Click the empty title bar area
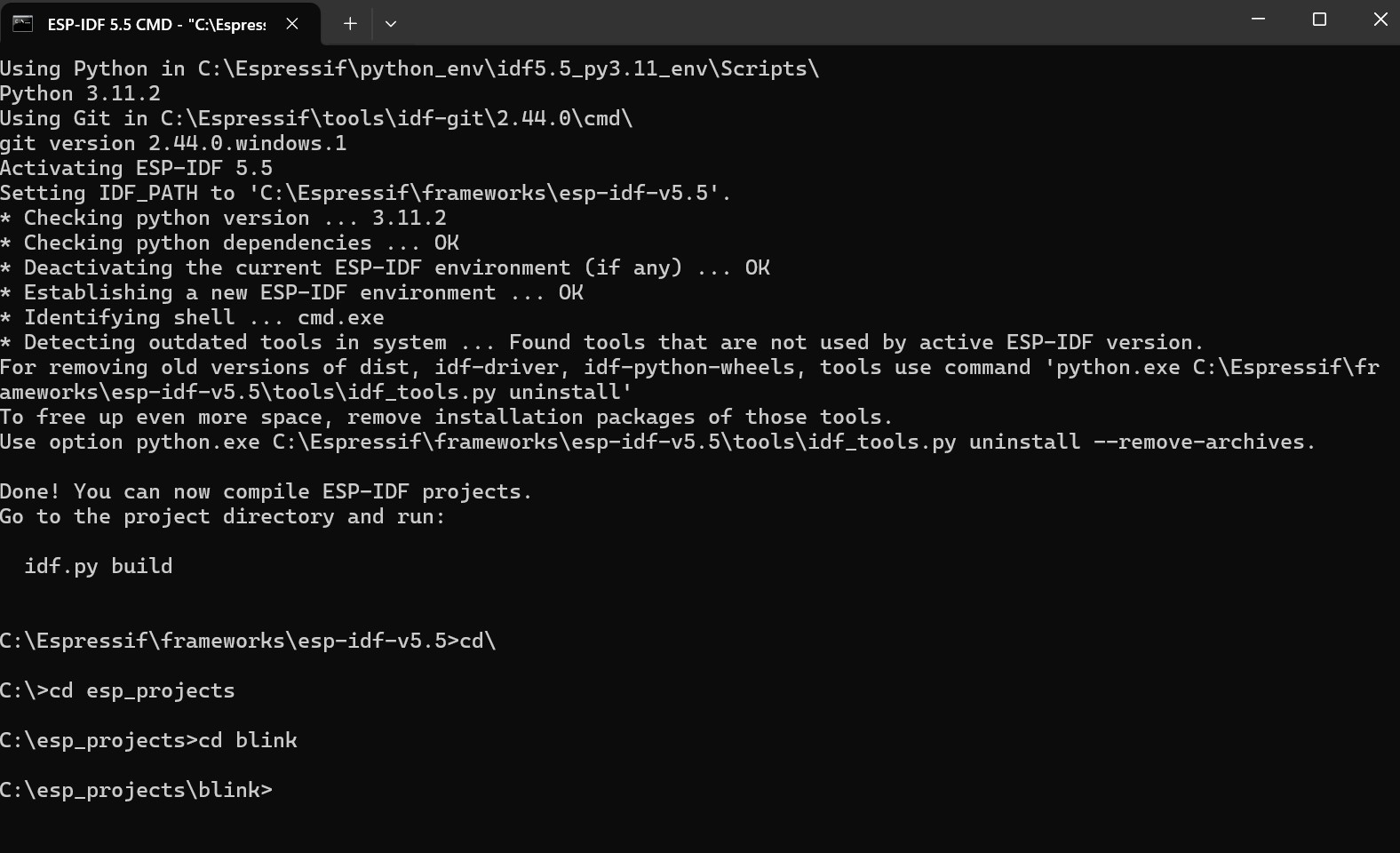 pos(799,22)
